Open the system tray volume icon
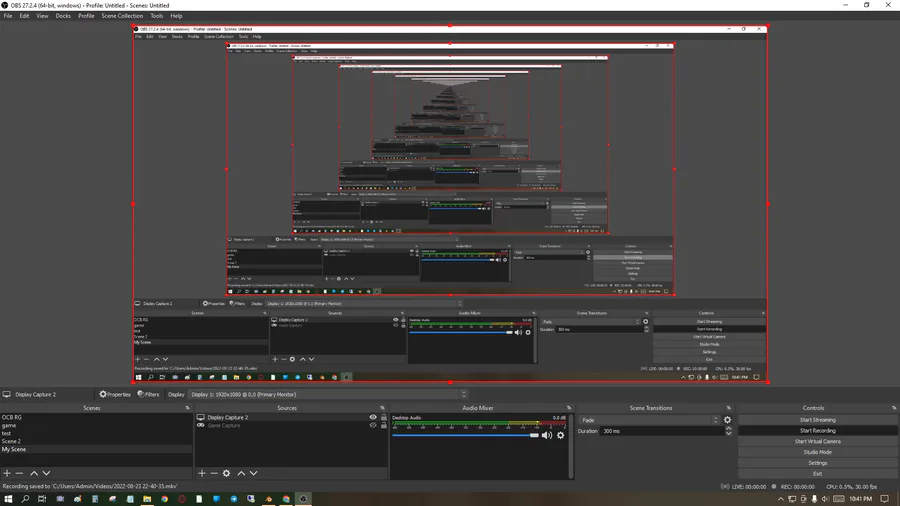This screenshot has height=506, width=900. tap(825, 499)
